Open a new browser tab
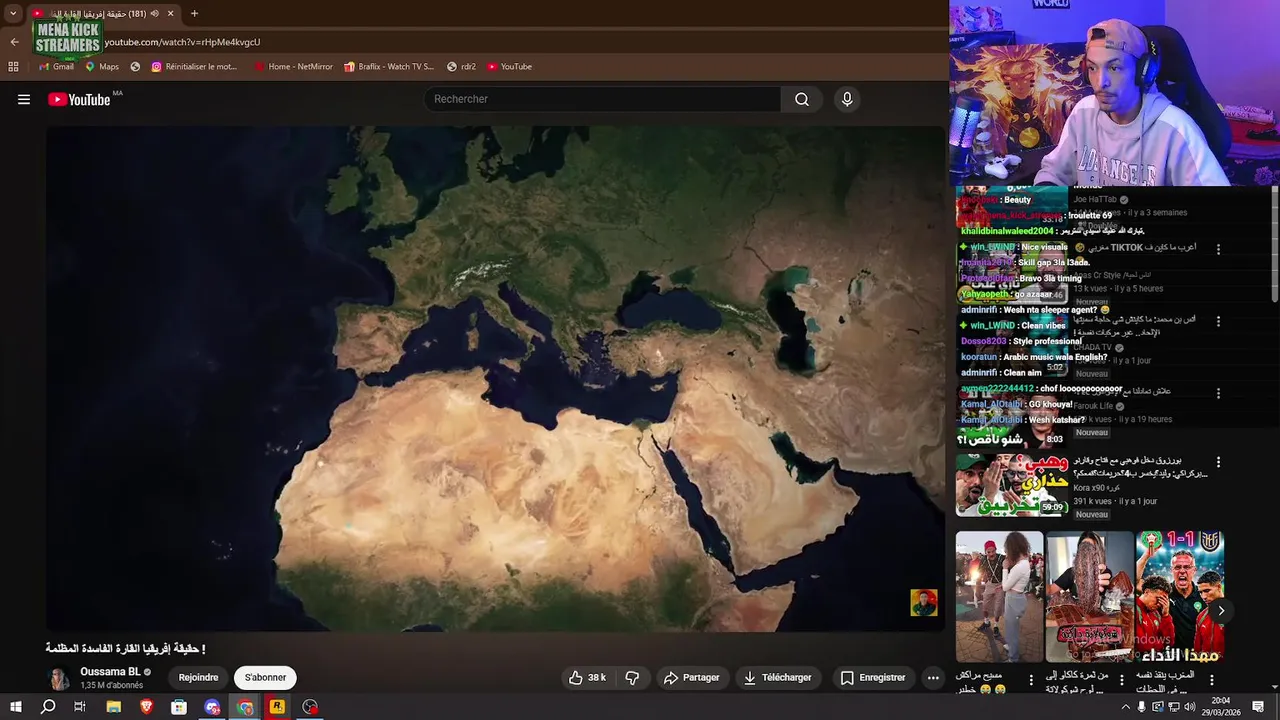Image resolution: width=1280 pixels, height=720 pixels. pyautogui.click(x=194, y=14)
